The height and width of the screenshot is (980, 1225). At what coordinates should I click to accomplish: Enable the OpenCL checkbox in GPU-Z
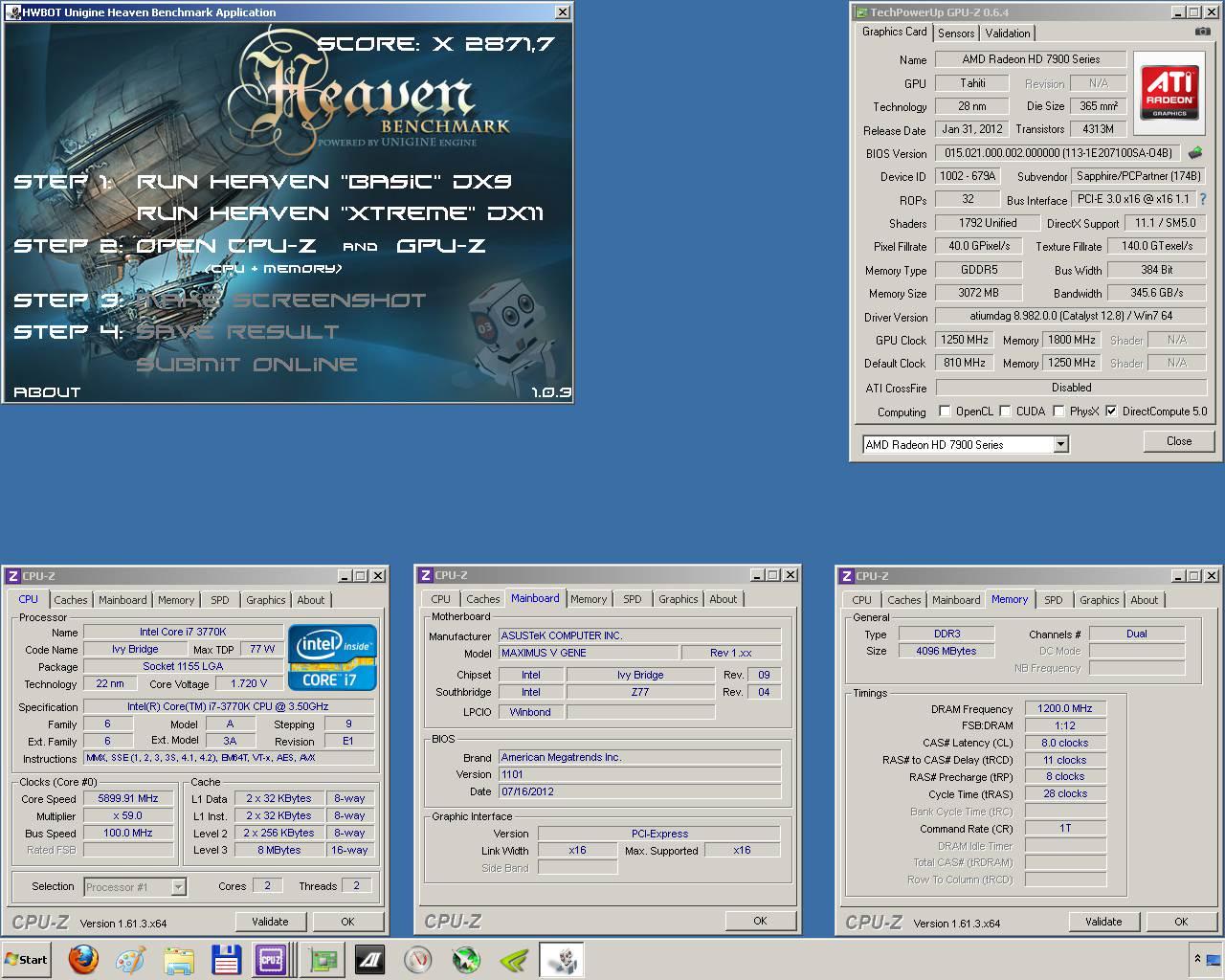(x=946, y=412)
